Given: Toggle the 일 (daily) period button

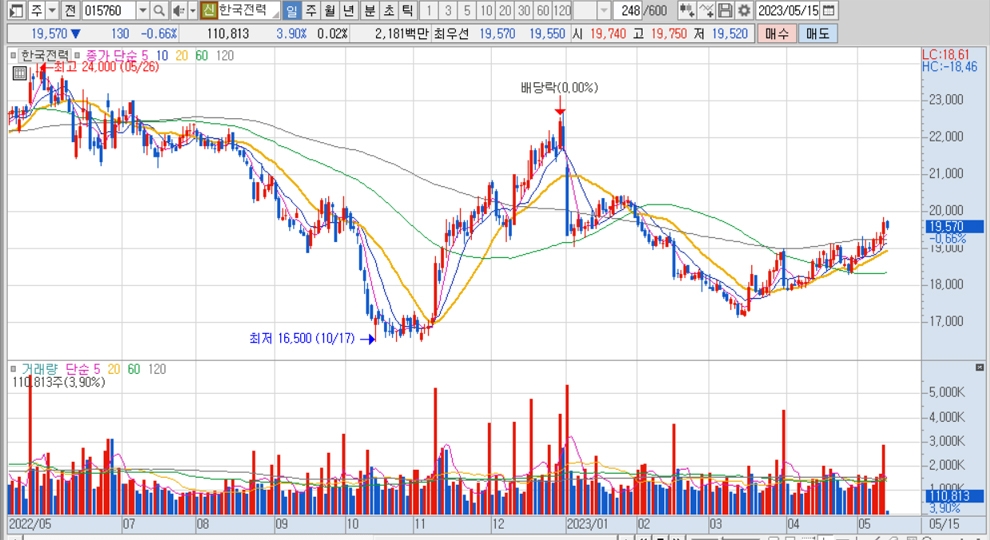Looking at the screenshot, I should 291,10.
